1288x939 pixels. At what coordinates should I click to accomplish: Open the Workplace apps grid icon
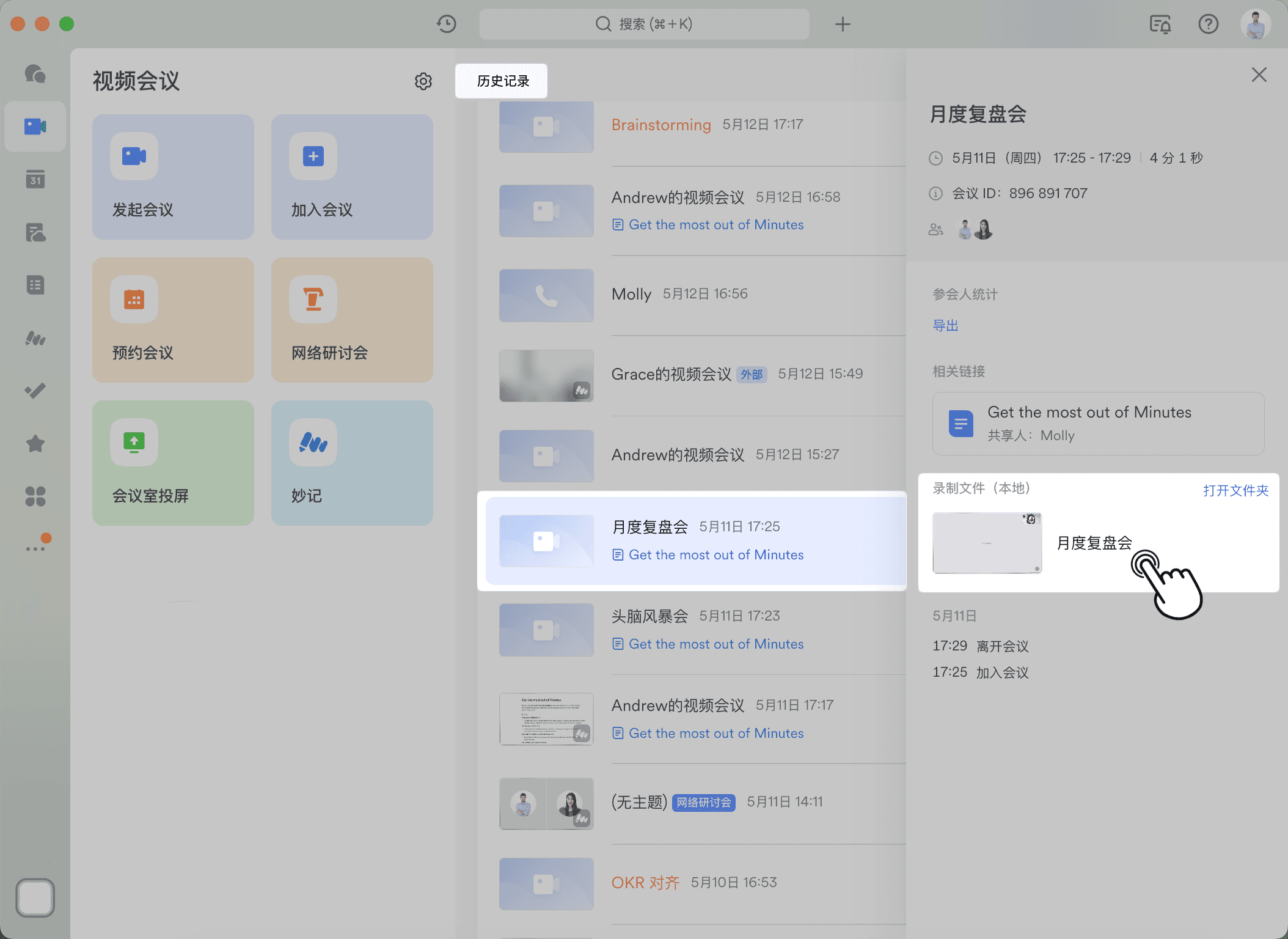tap(35, 496)
